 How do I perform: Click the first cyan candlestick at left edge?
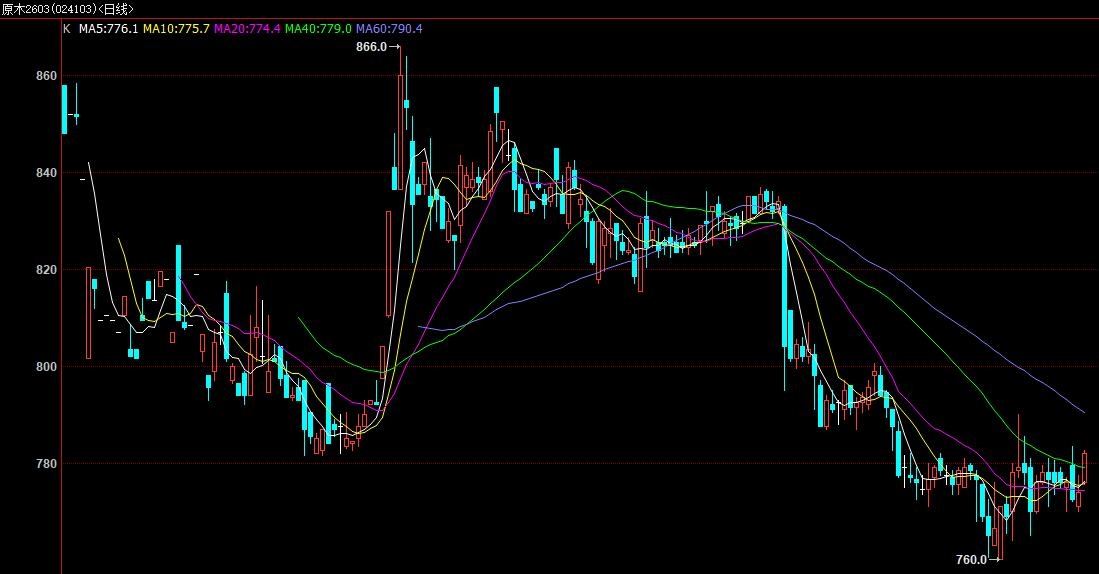click(x=65, y=108)
